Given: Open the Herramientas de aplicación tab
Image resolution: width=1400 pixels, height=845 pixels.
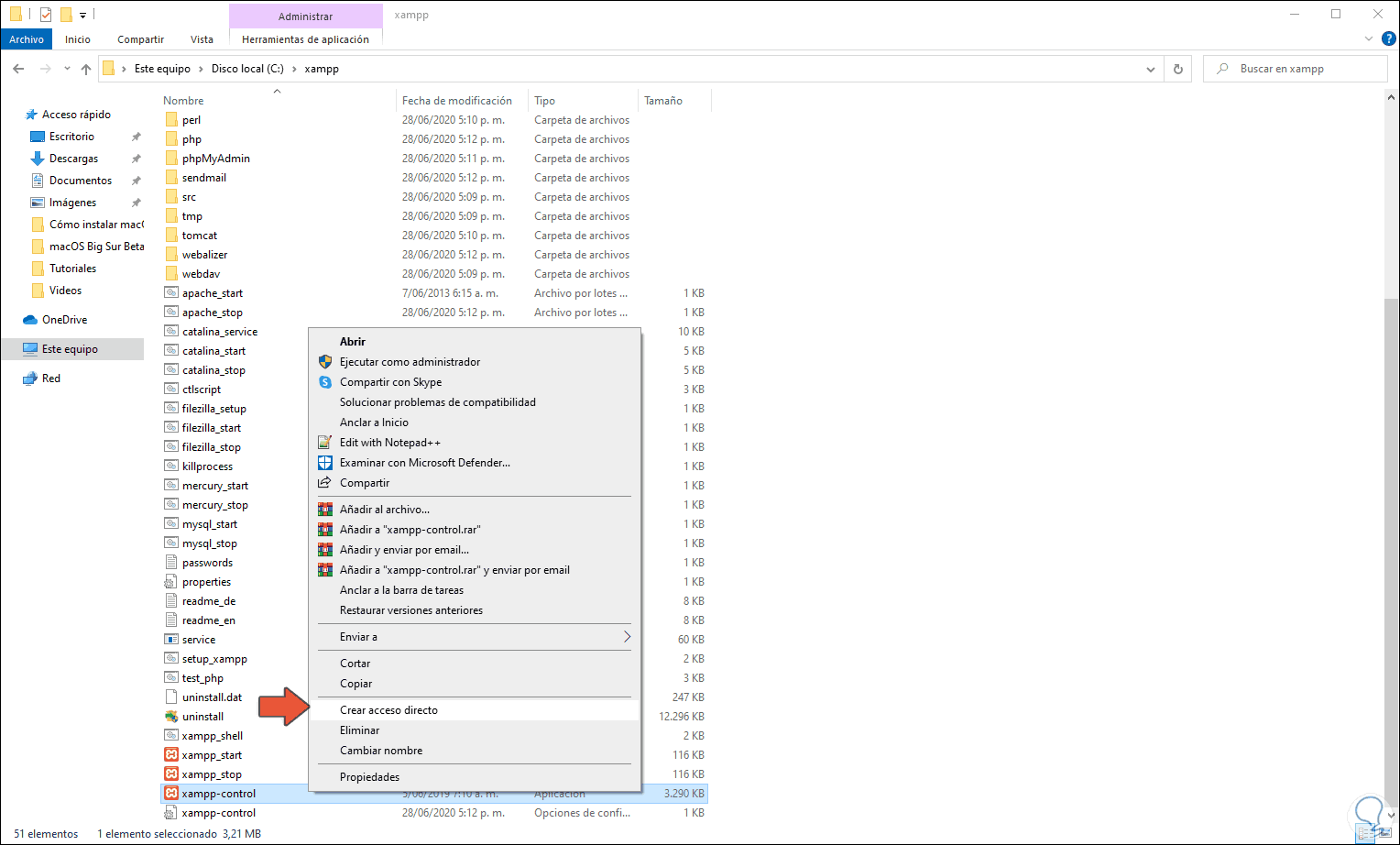Looking at the screenshot, I should point(306,39).
